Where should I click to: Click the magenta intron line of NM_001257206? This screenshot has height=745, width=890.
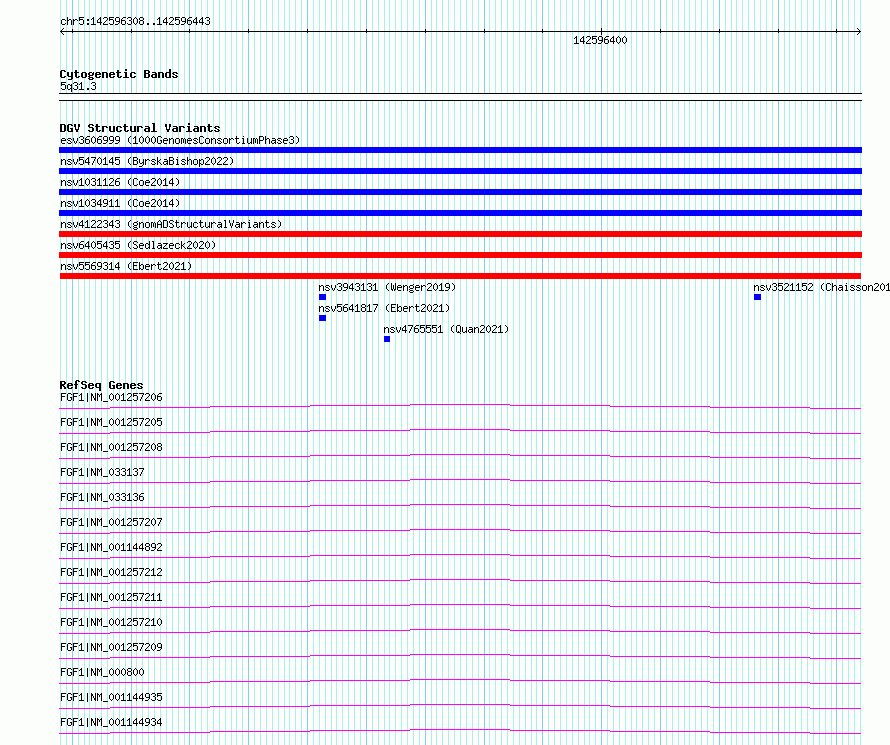(x=460, y=405)
